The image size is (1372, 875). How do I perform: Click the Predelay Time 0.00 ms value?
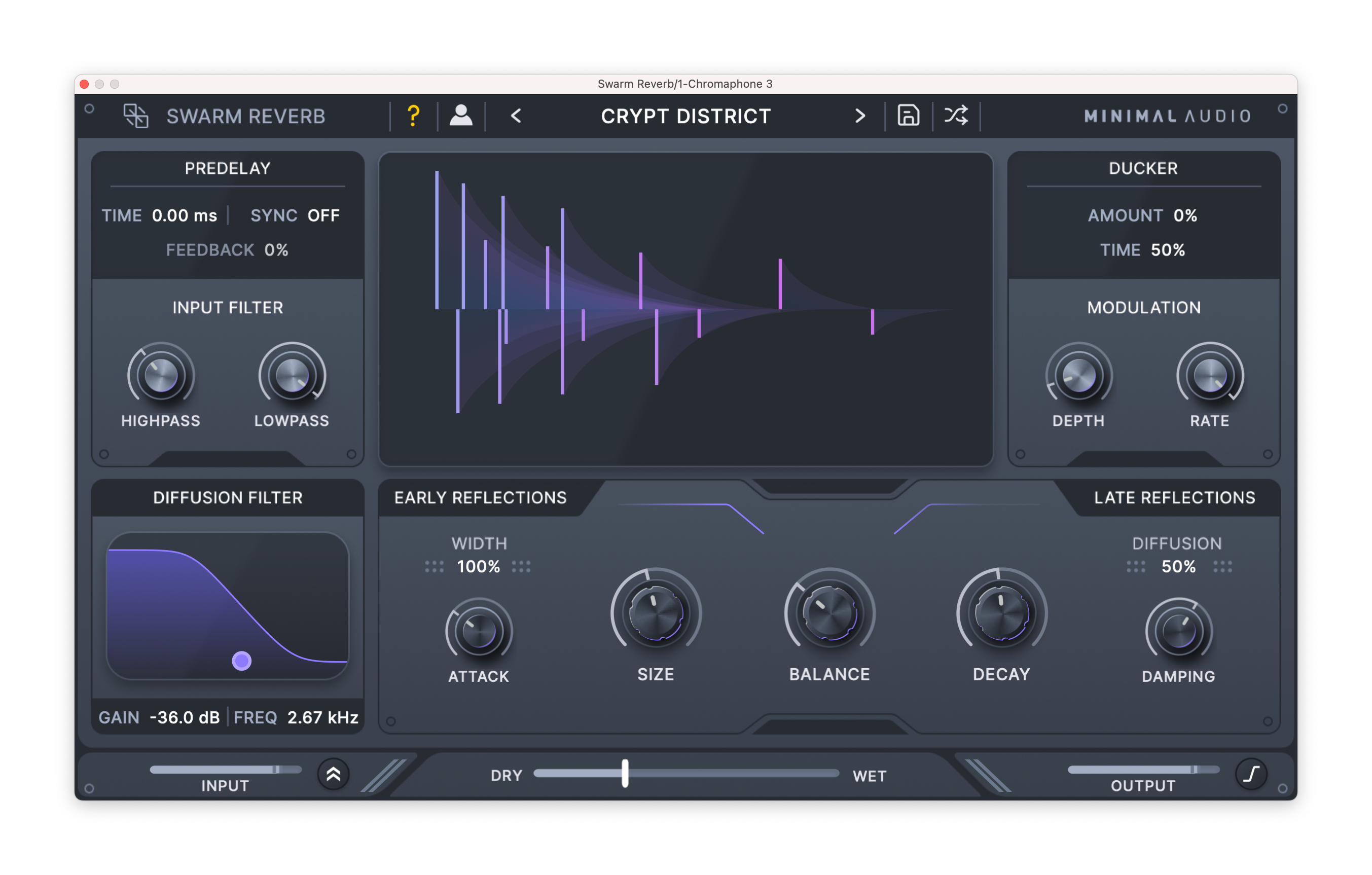tap(184, 216)
